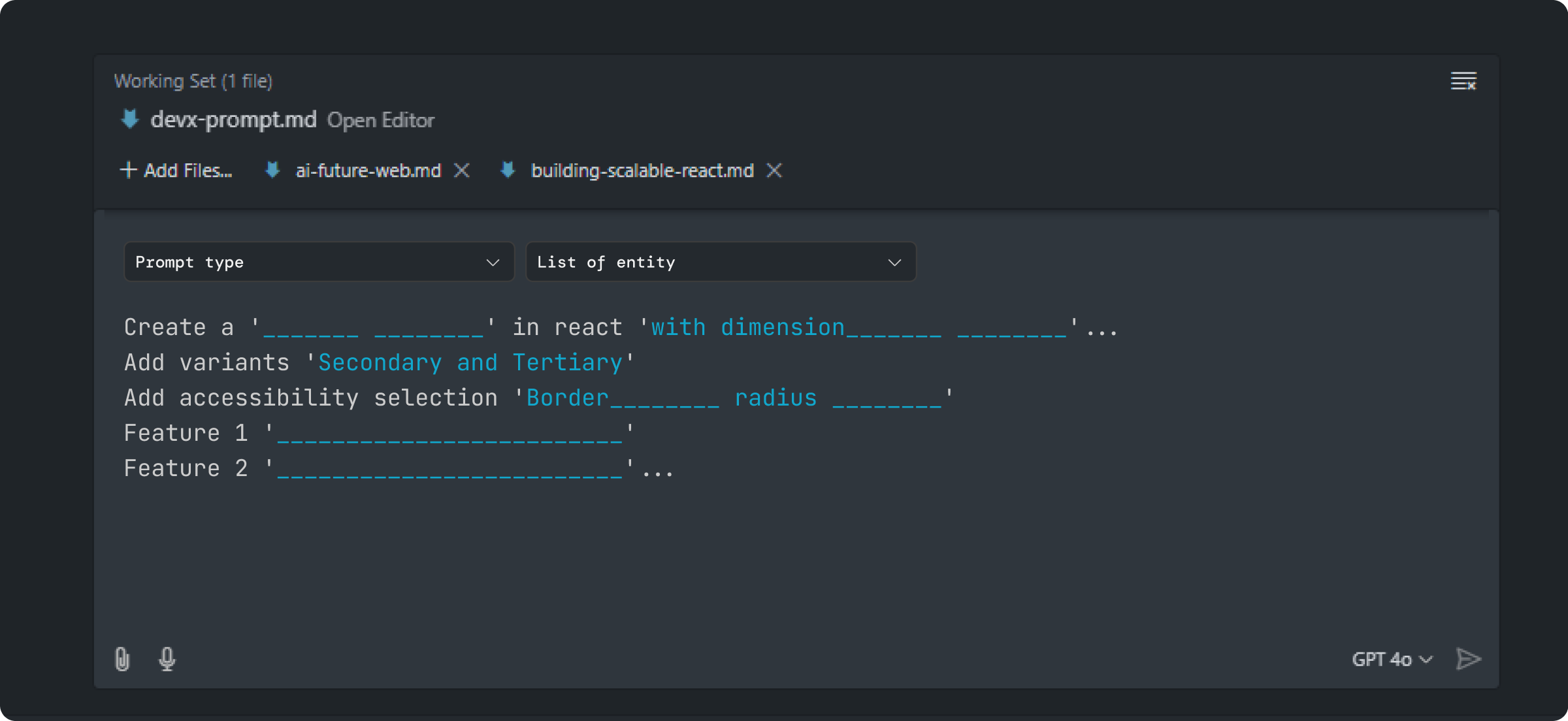The image size is (1568, 721).
Task: Click the devx-prompt.md file entry
Action: (234, 120)
